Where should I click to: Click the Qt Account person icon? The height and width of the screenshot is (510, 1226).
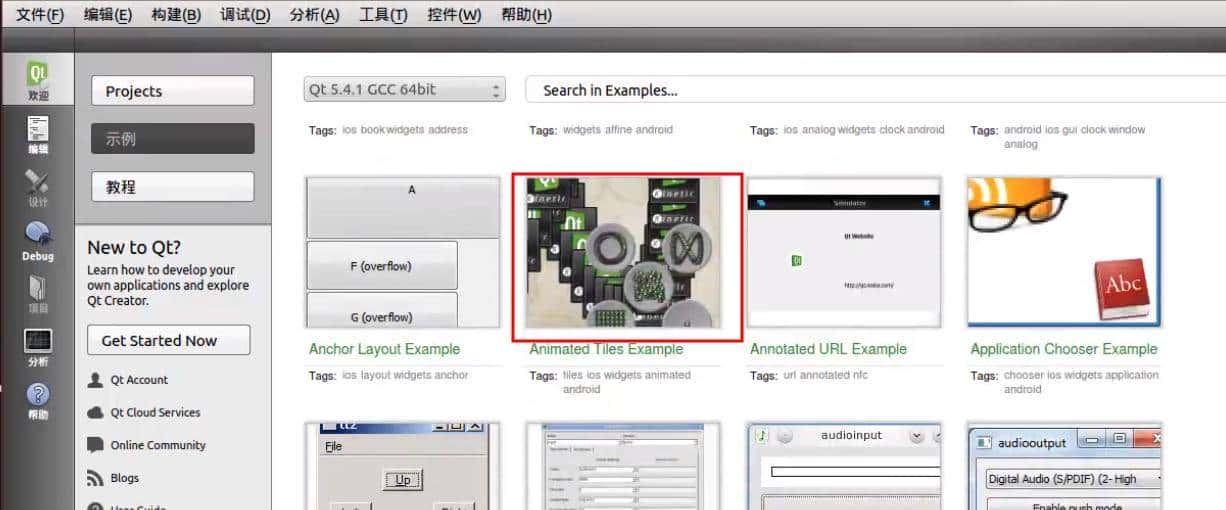[96, 380]
